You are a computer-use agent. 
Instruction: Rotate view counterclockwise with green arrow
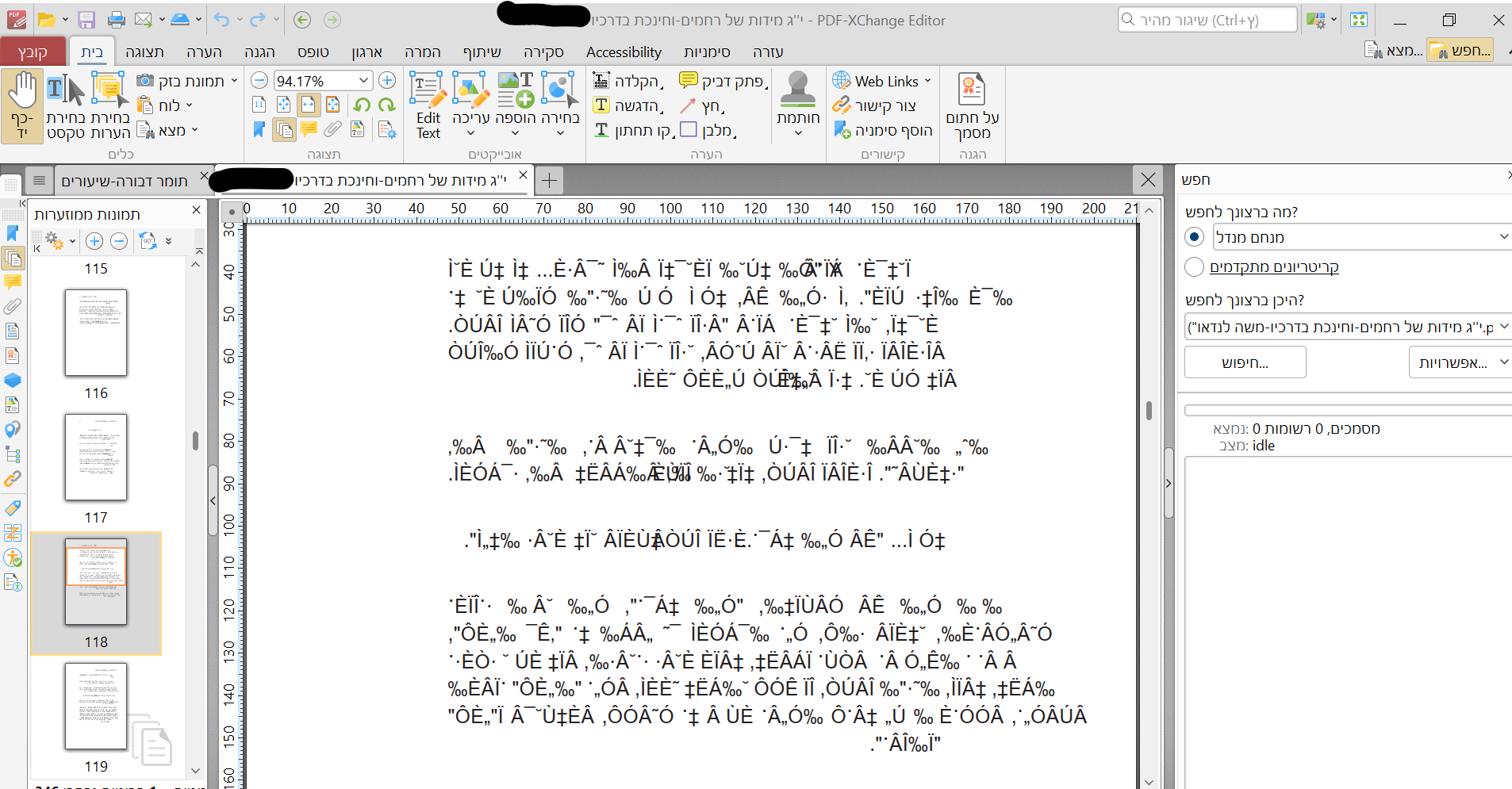point(363,105)
